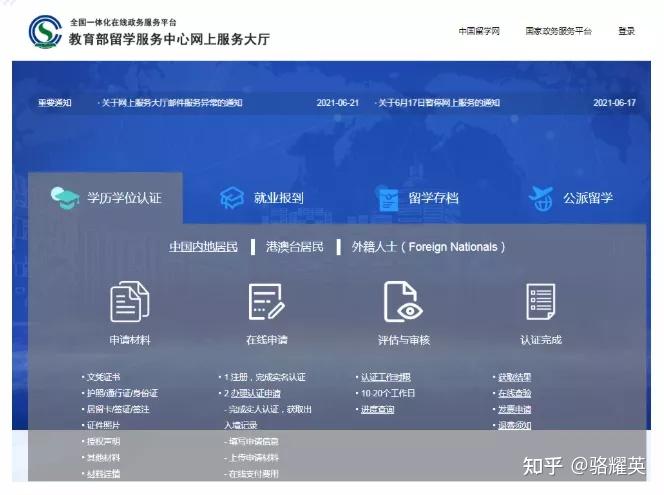
Task: Click the 学历学位认证 graduation cap icon
Action: click(64, 198)
